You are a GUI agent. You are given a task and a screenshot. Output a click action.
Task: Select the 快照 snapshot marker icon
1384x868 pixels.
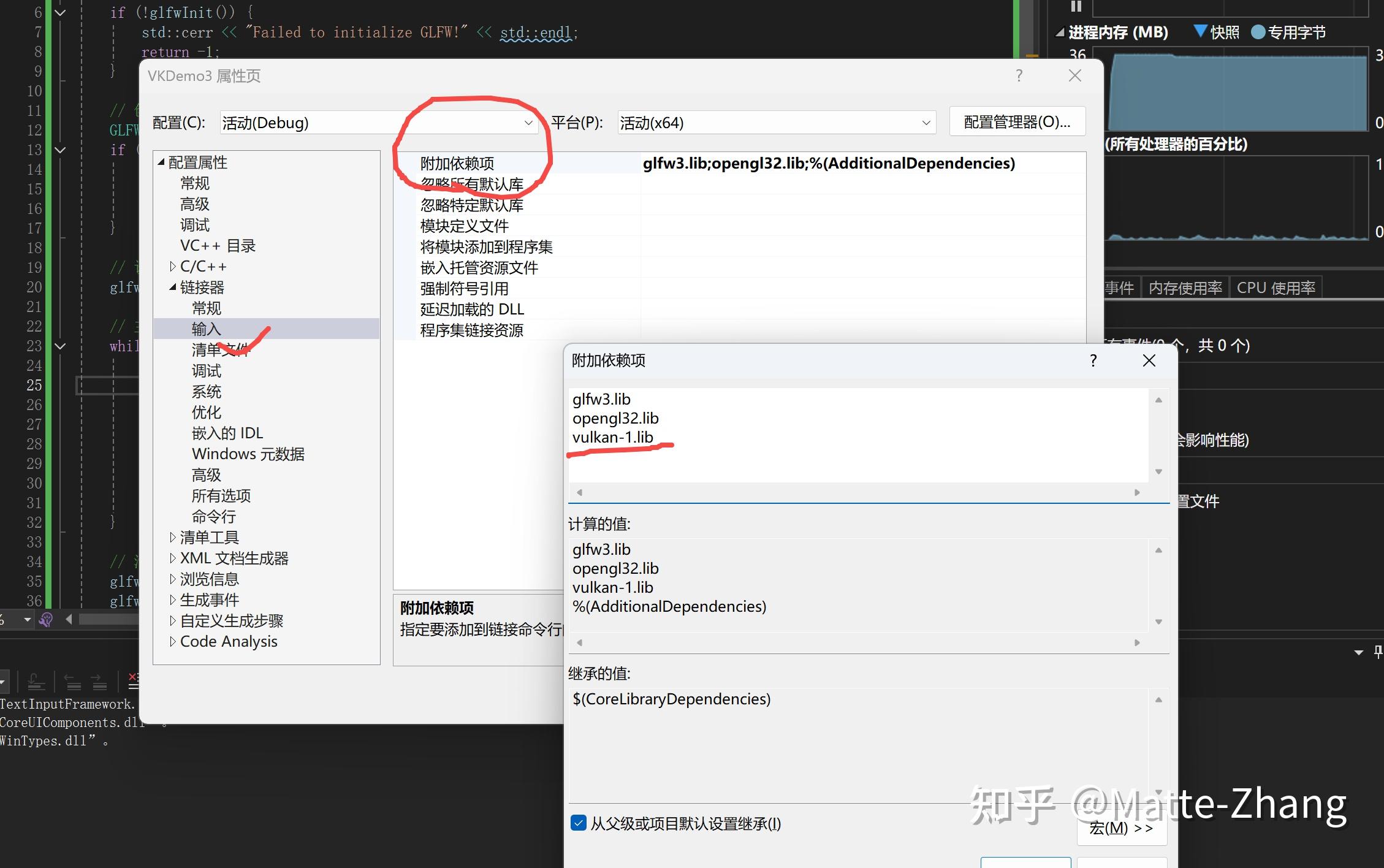coord(1200,31)
